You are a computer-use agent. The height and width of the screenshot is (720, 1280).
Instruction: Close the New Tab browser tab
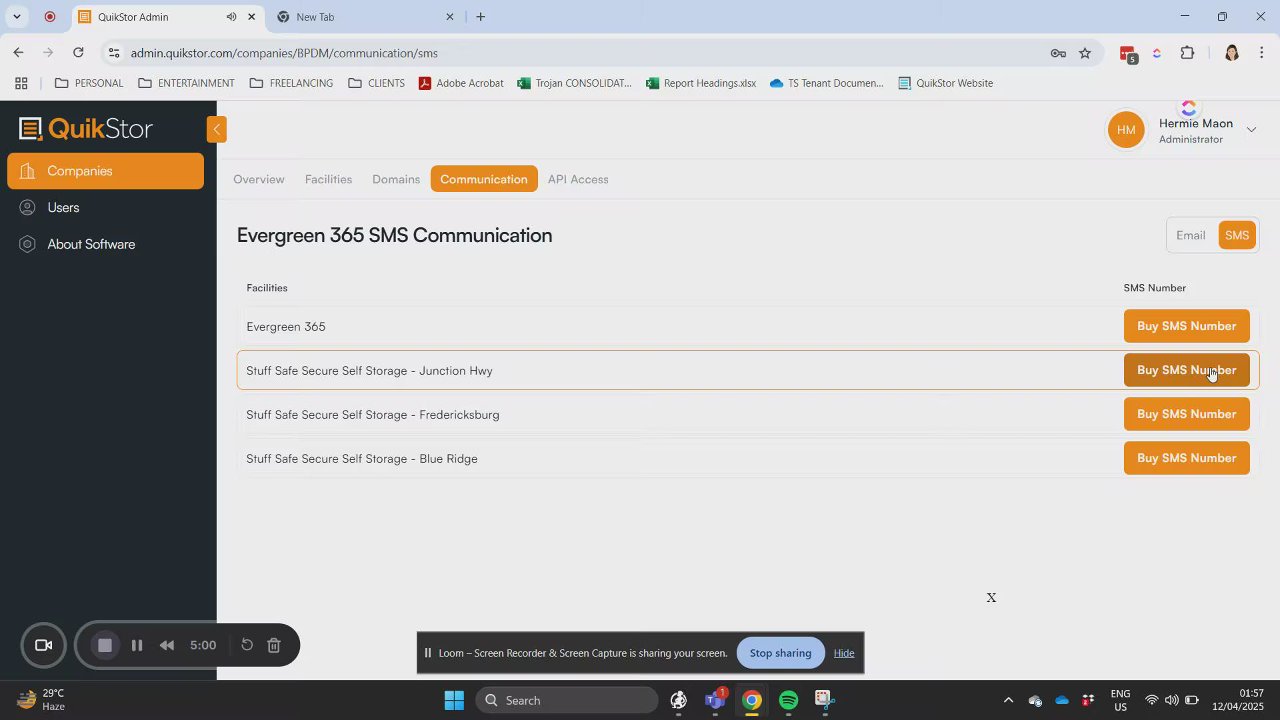pyautogui.click(x=450, y=17)
